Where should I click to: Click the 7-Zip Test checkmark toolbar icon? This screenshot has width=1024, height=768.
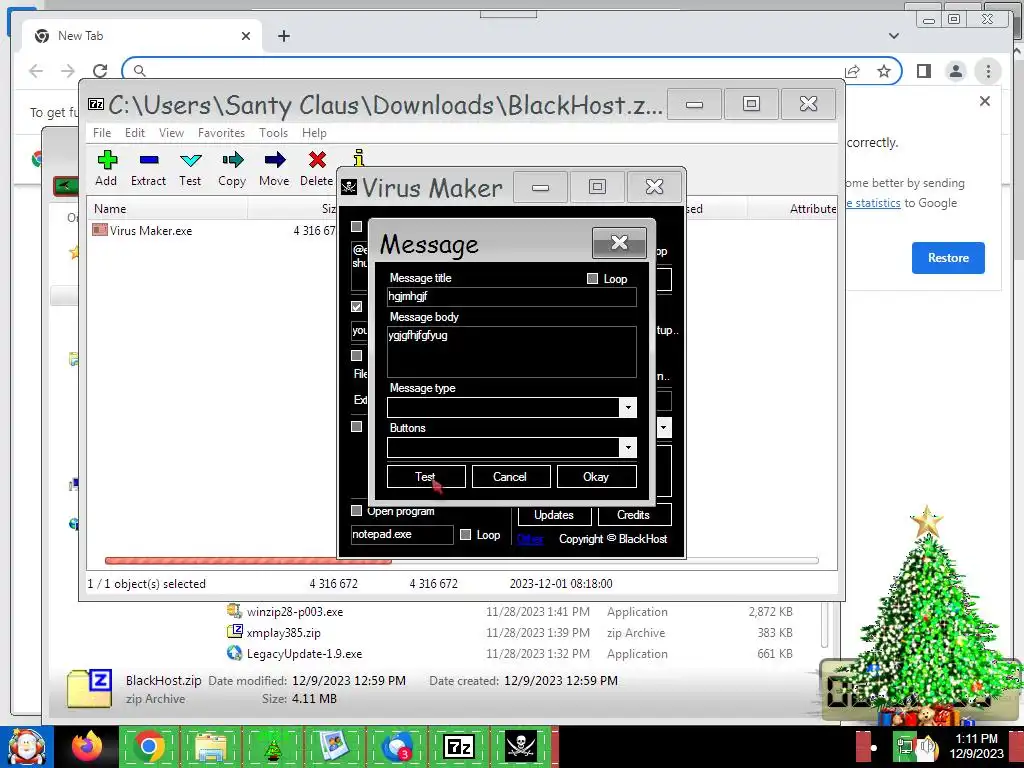(190, 160)
